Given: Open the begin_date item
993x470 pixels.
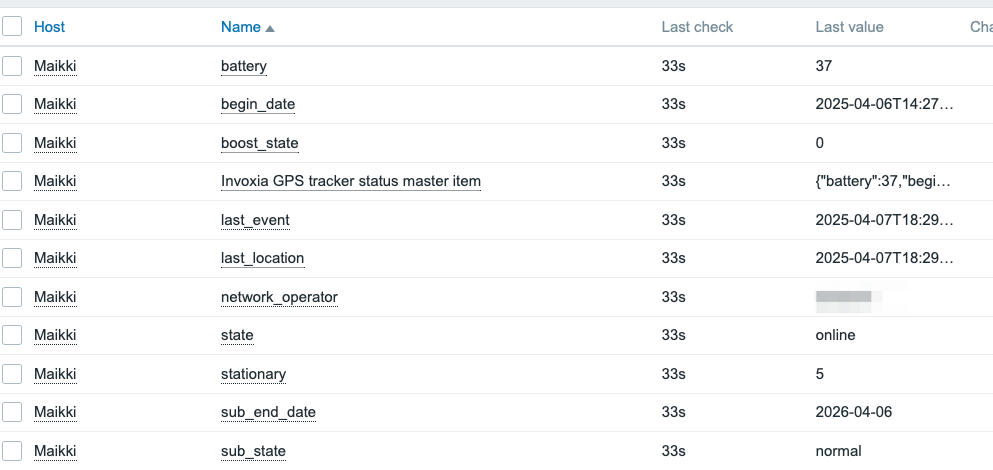Looking at the screenshot, I should 257,104.
